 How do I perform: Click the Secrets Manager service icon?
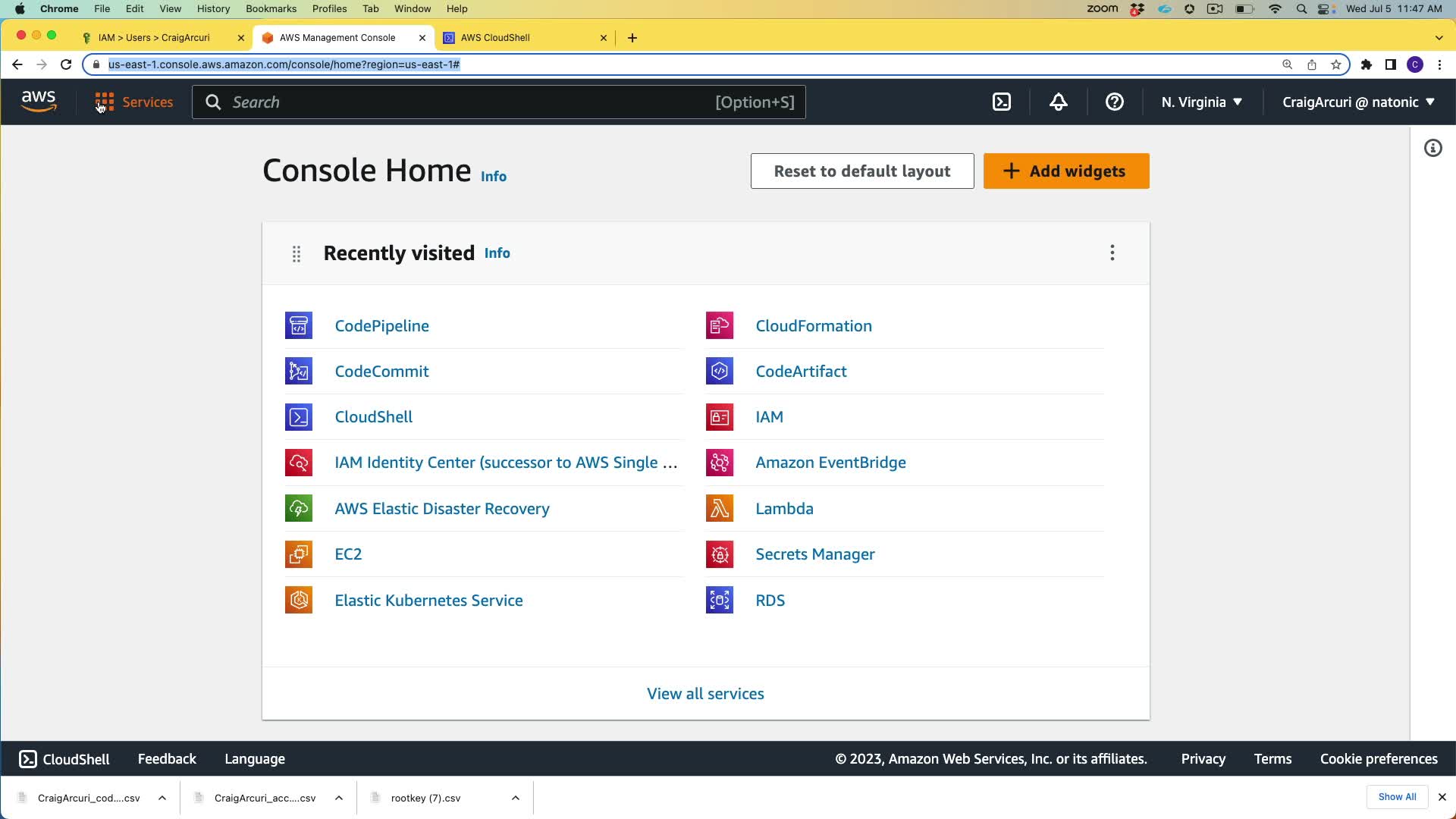(x=719, y=554)
